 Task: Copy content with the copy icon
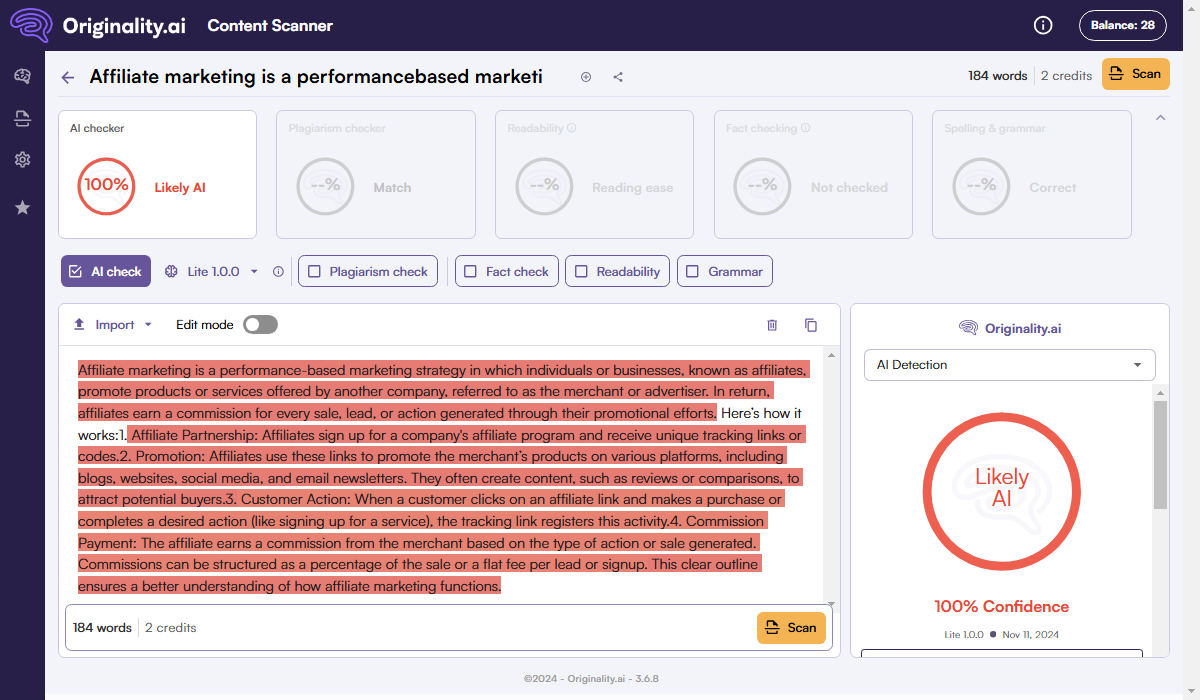tap(811, 325)
